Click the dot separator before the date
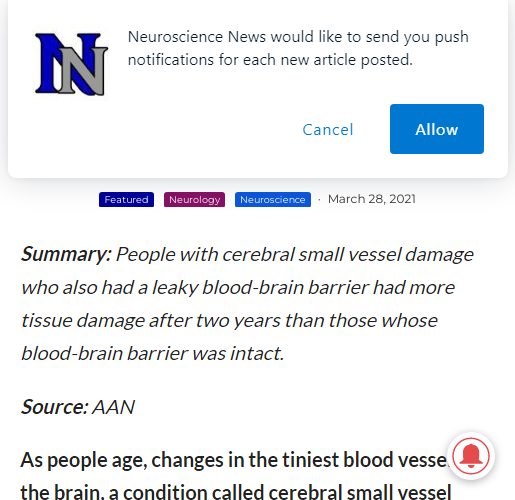This screenshot has width=515, height=500. click(x=319, y=199)
